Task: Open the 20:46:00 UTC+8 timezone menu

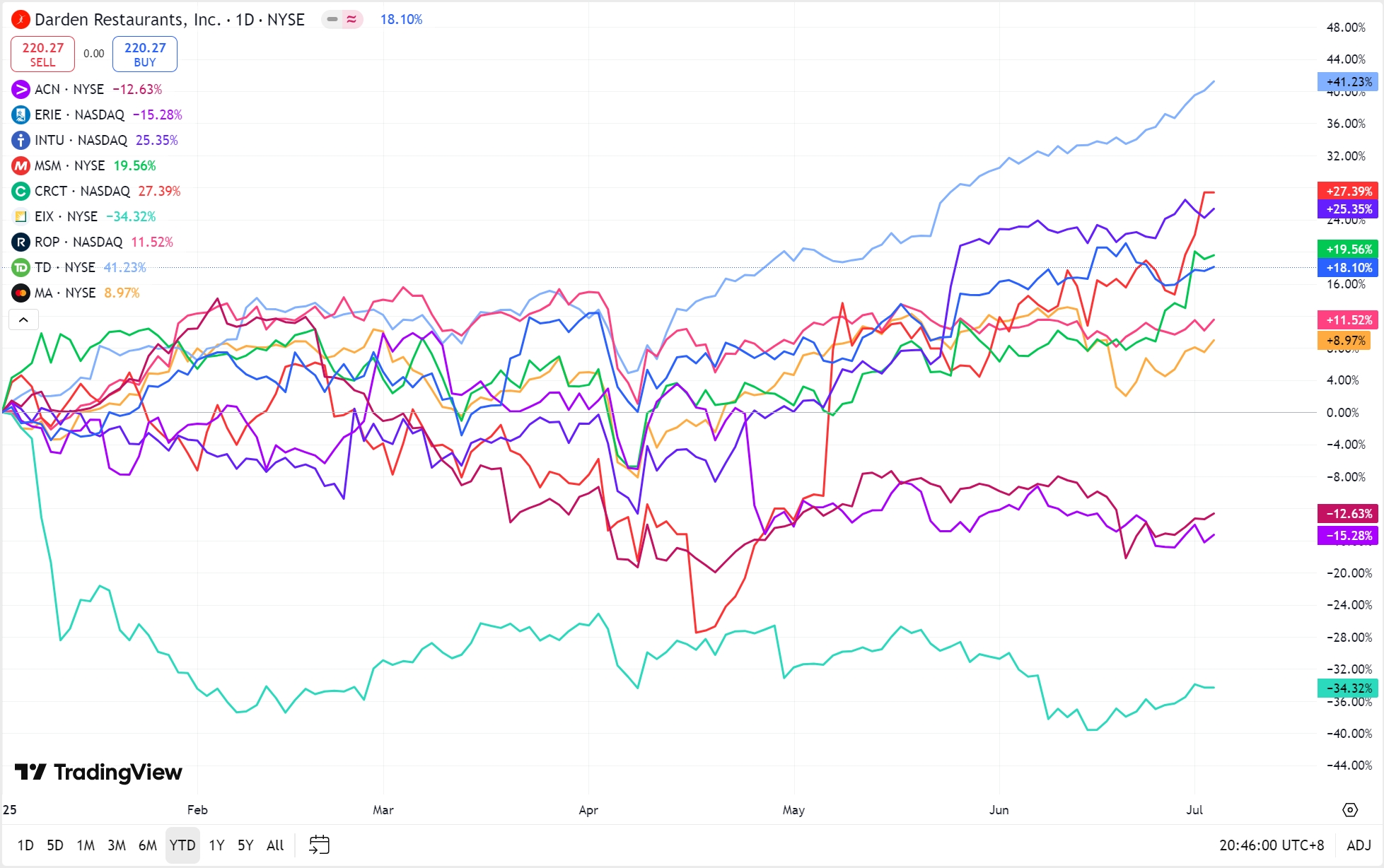Action: (1271, 845)
